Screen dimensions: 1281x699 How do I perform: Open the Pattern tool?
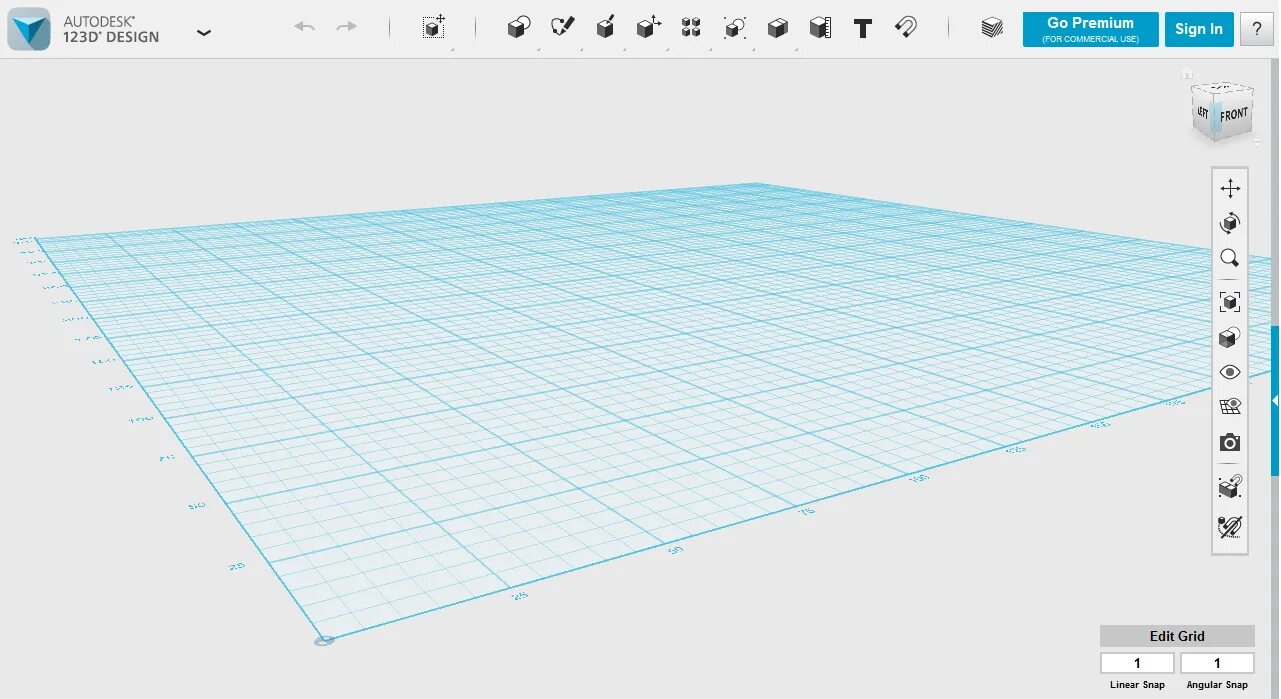[x=691, y=27]
